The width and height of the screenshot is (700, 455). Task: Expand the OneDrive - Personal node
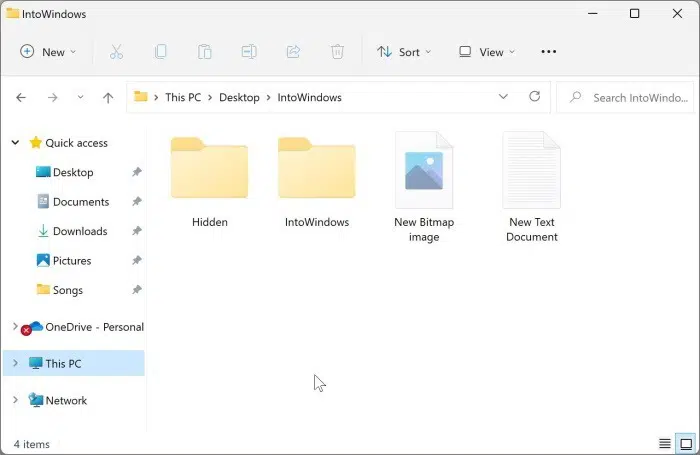pos(15,326)
